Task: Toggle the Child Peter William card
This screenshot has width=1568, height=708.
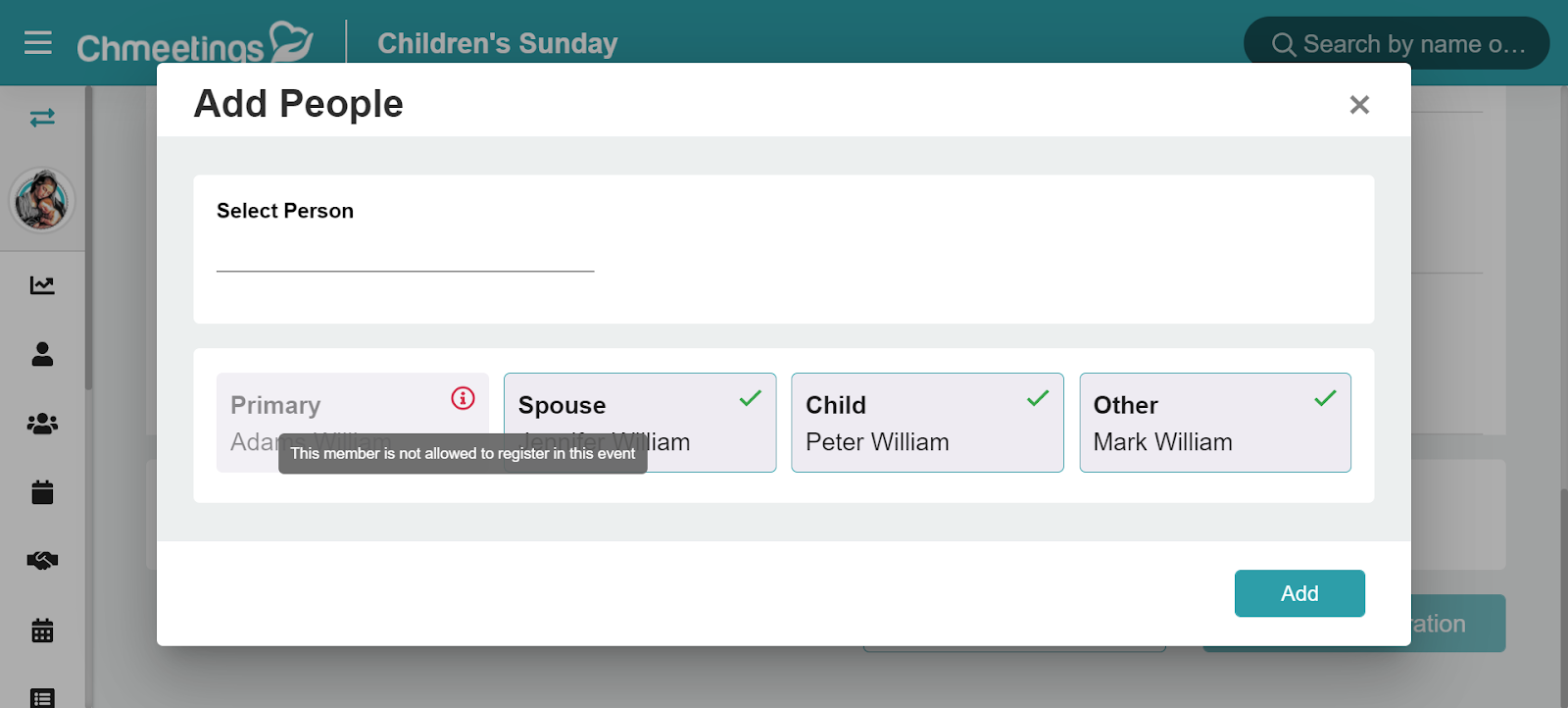Action: 926,423
